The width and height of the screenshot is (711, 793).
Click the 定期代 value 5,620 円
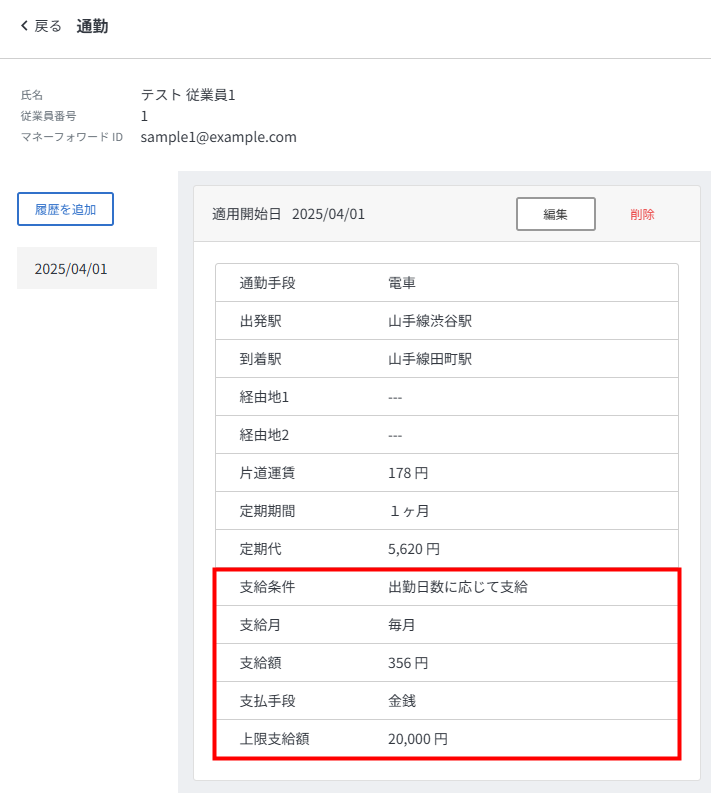413,549
